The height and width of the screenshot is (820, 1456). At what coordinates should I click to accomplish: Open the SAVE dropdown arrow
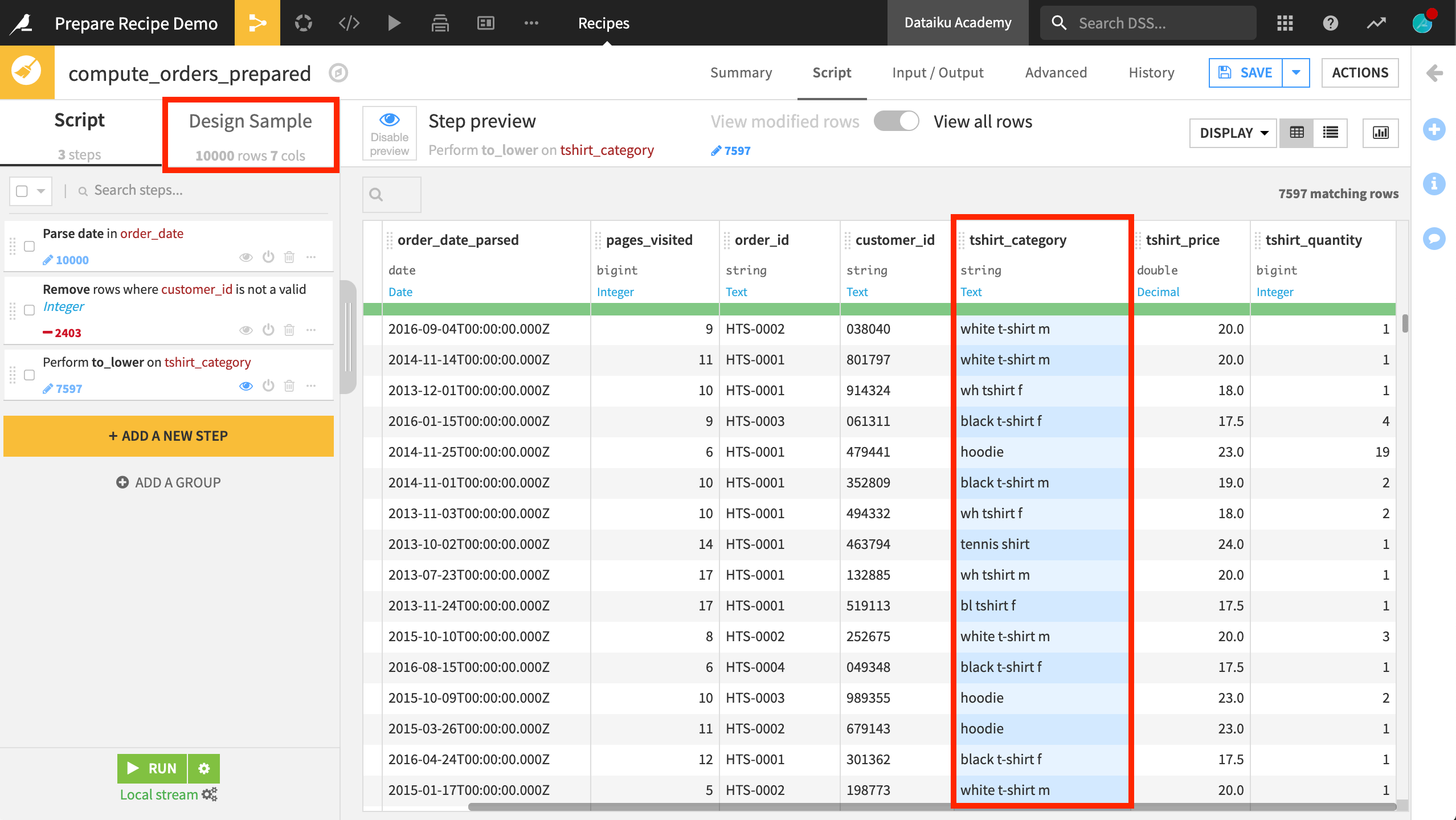click(x=1296, y=73)
